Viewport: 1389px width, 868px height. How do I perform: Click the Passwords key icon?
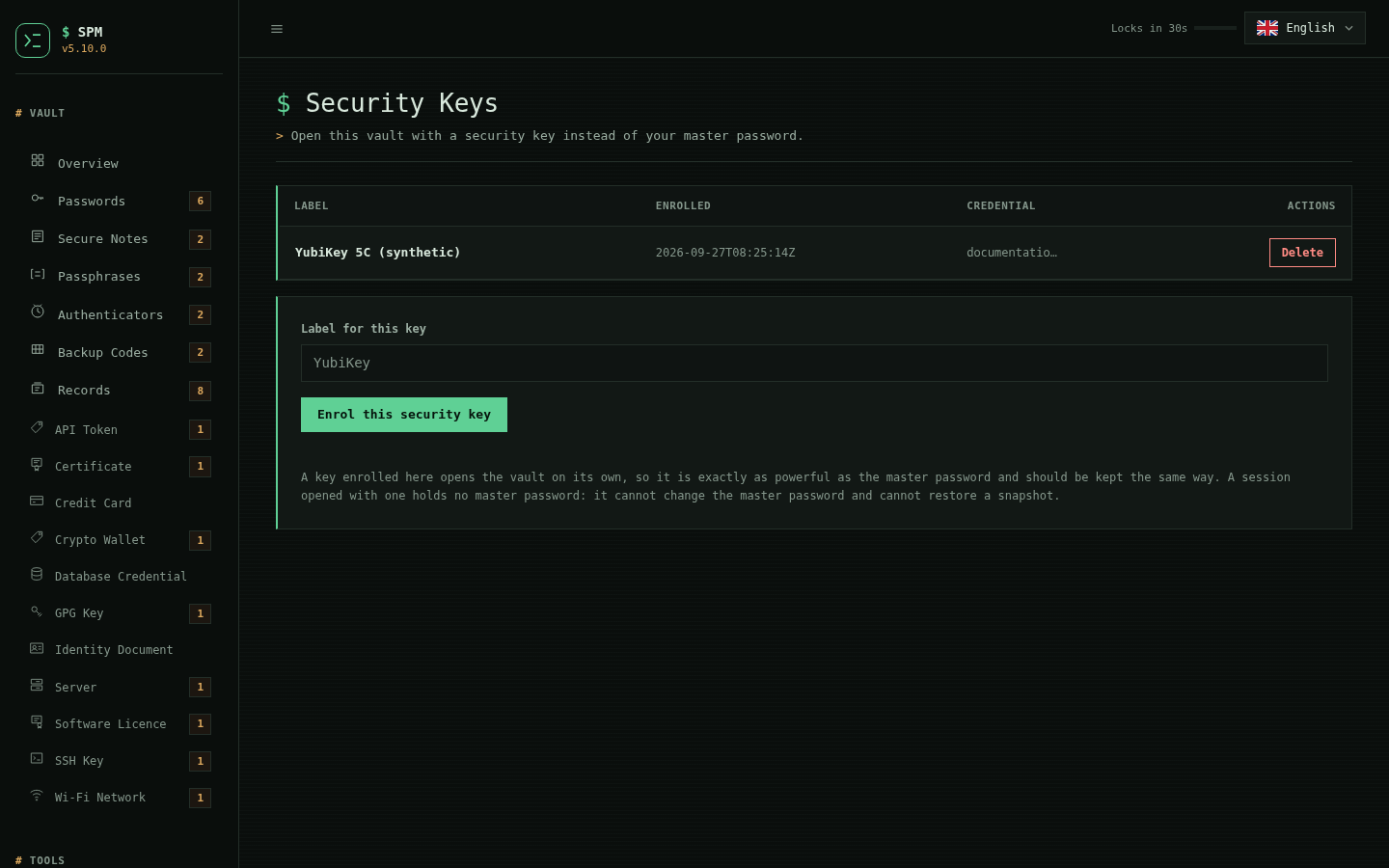point(38,198)
